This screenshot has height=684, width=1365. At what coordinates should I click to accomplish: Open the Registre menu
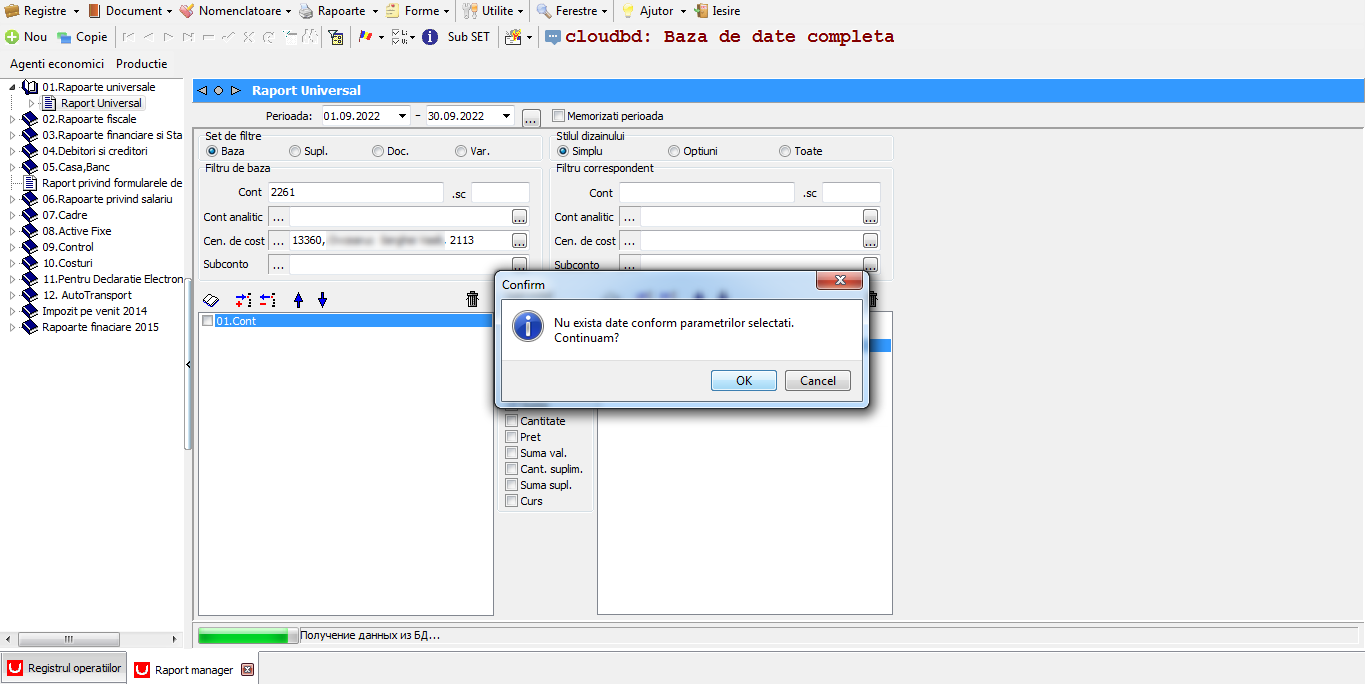pyautogui.click(x=43, y=11)
